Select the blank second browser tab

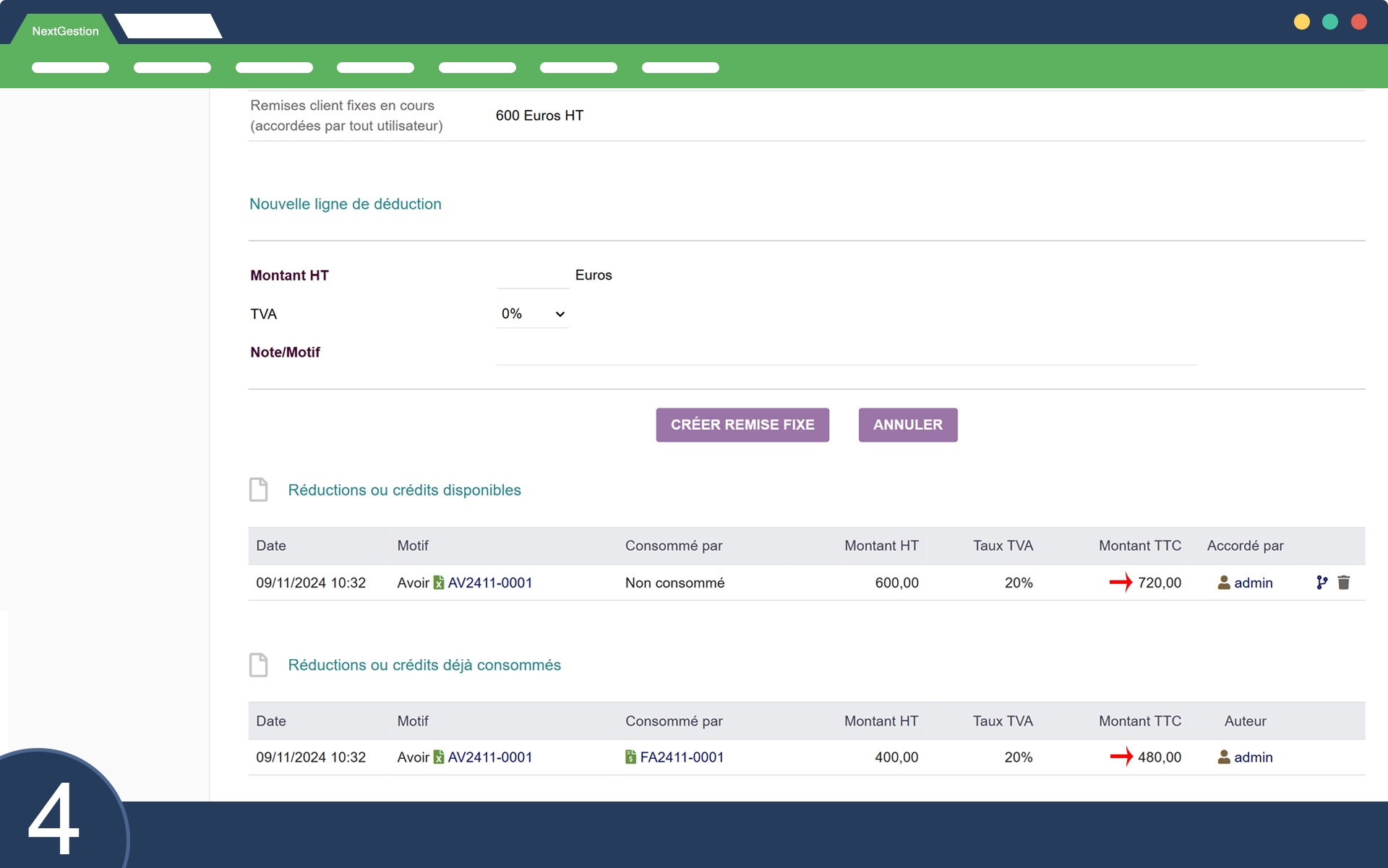tap(168, 27)
